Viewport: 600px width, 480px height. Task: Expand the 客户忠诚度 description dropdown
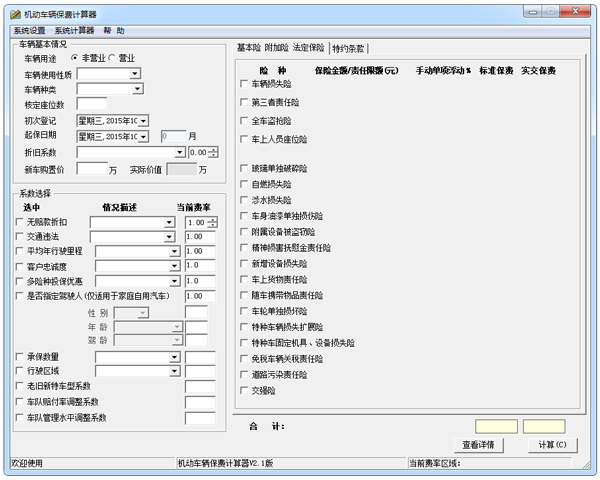pyautogui.click(x=174, y=266)
